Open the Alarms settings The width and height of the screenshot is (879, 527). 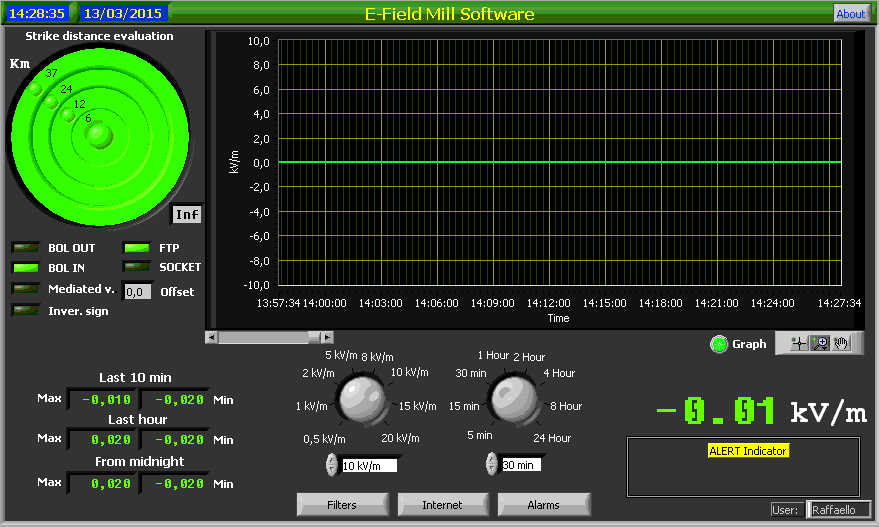pyautogui.click(x=543, y=505)
